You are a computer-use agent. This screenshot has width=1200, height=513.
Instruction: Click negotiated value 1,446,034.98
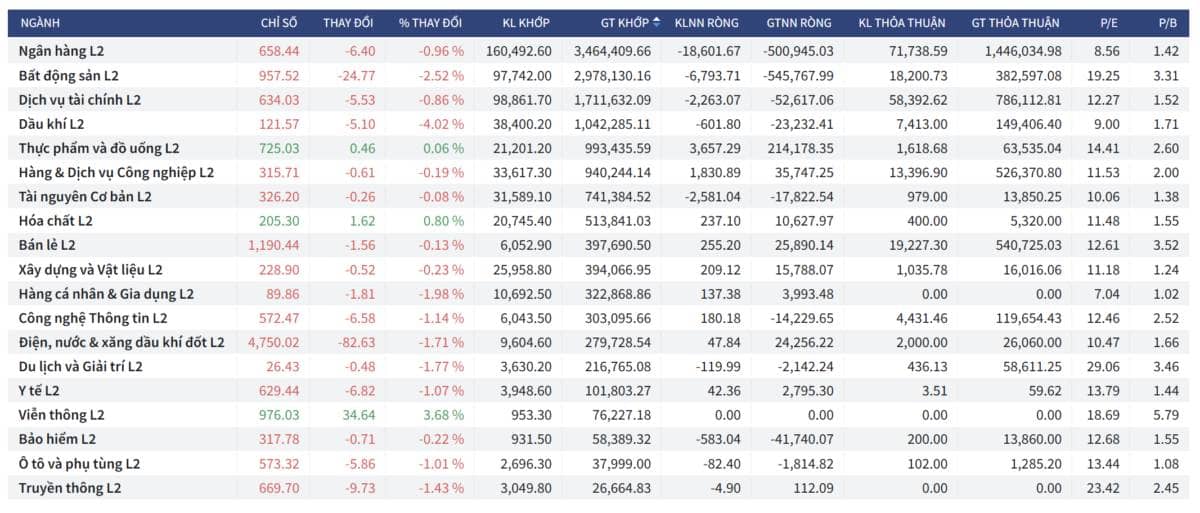(x=1023, y=50)
